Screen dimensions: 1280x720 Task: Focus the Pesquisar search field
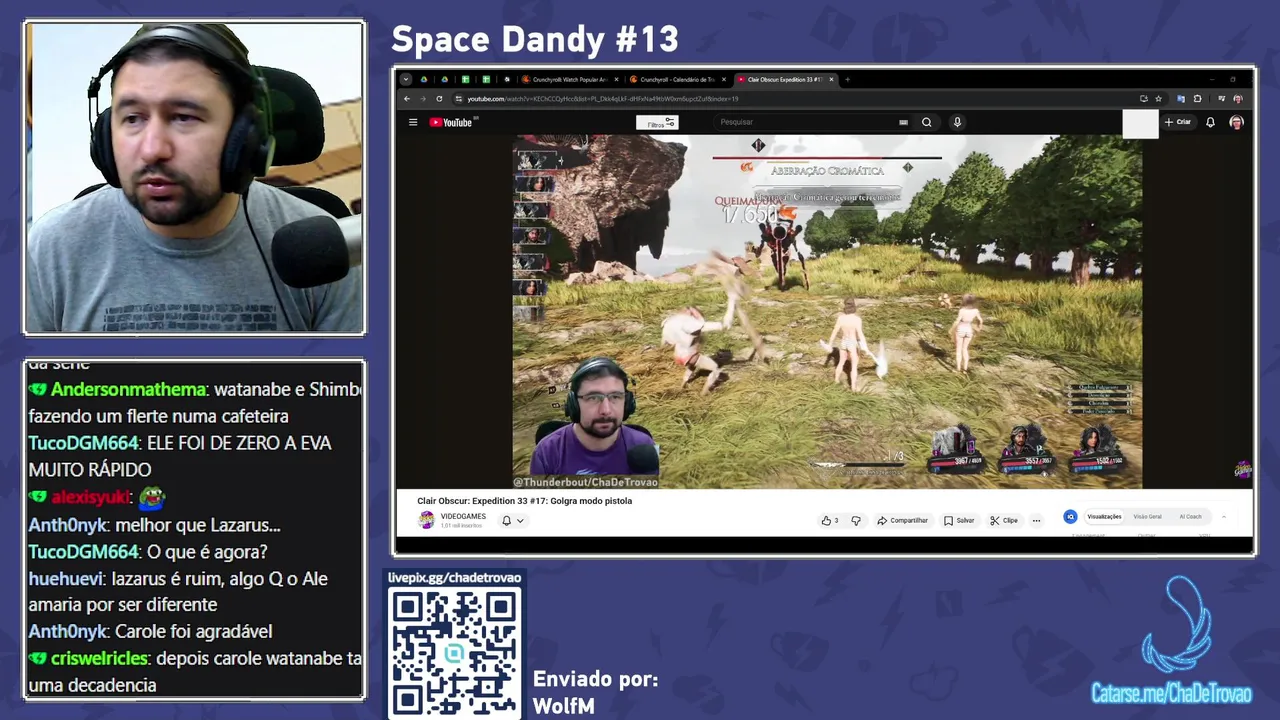[805, 122]
